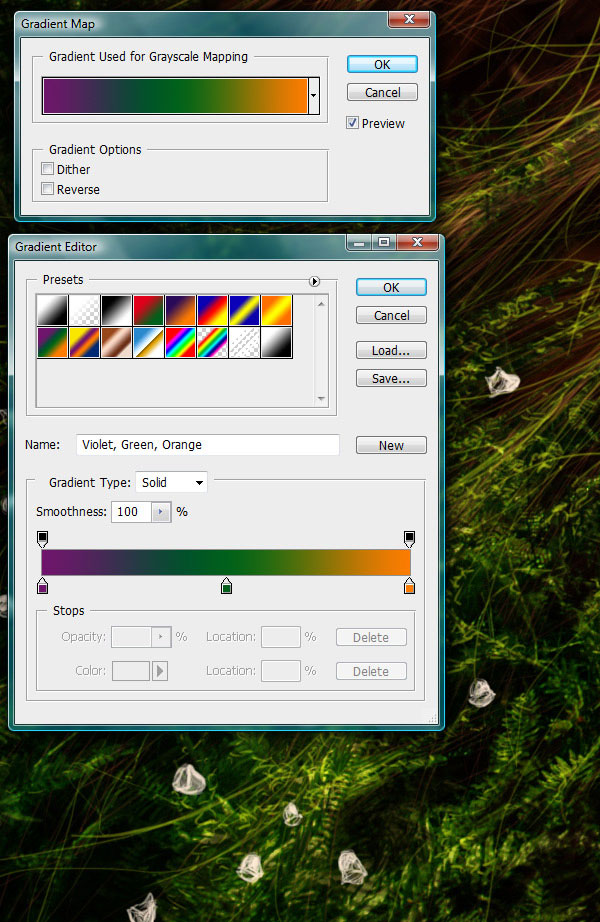Close the Gradient Map dialog
Screen dimensions: 600x922
pos(409,19)
